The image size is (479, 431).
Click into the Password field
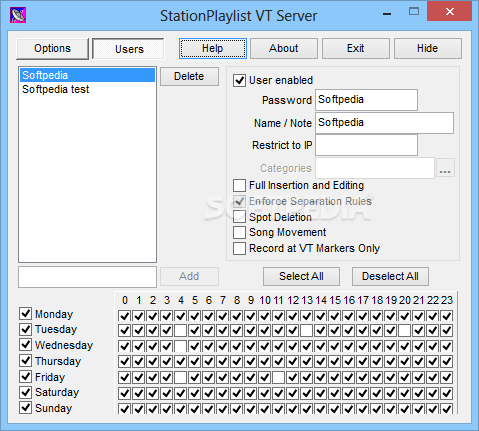pos(366,100)
